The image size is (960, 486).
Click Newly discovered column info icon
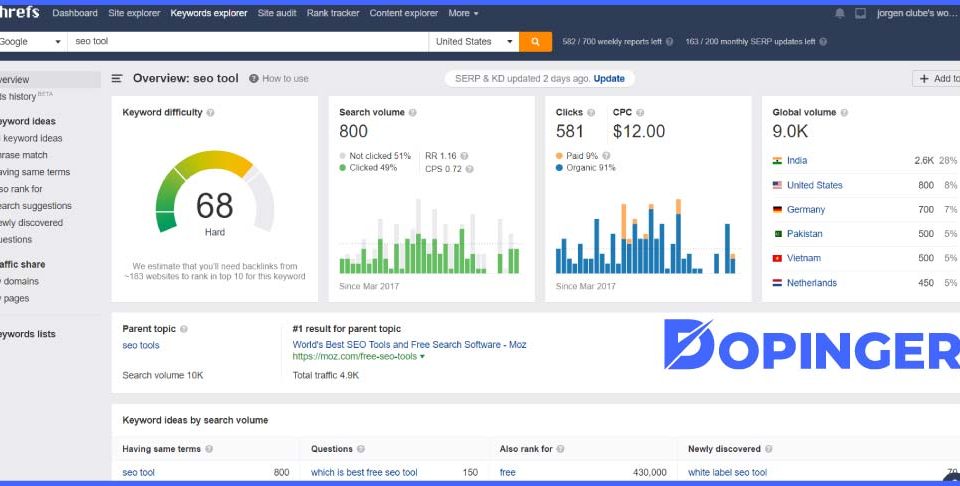pos(768,449)
